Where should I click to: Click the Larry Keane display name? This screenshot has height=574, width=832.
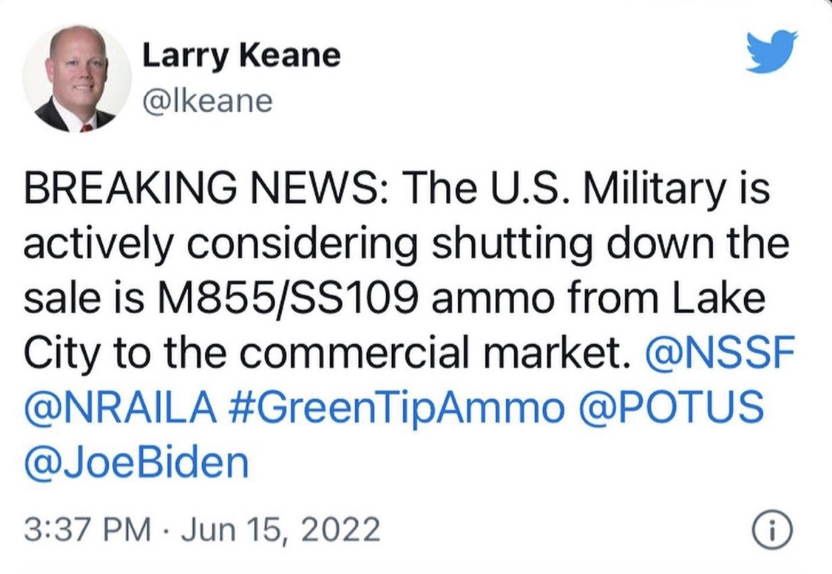point(240,57)
